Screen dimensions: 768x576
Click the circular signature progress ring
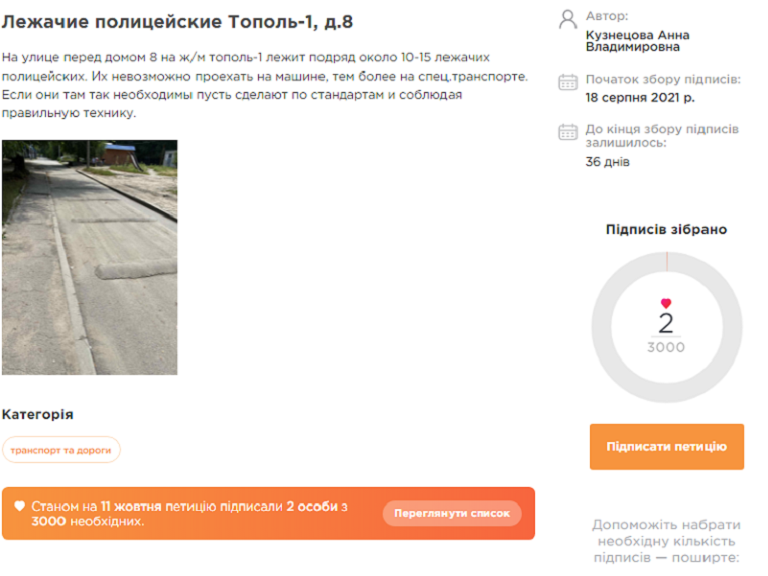(x=667, y=327)
